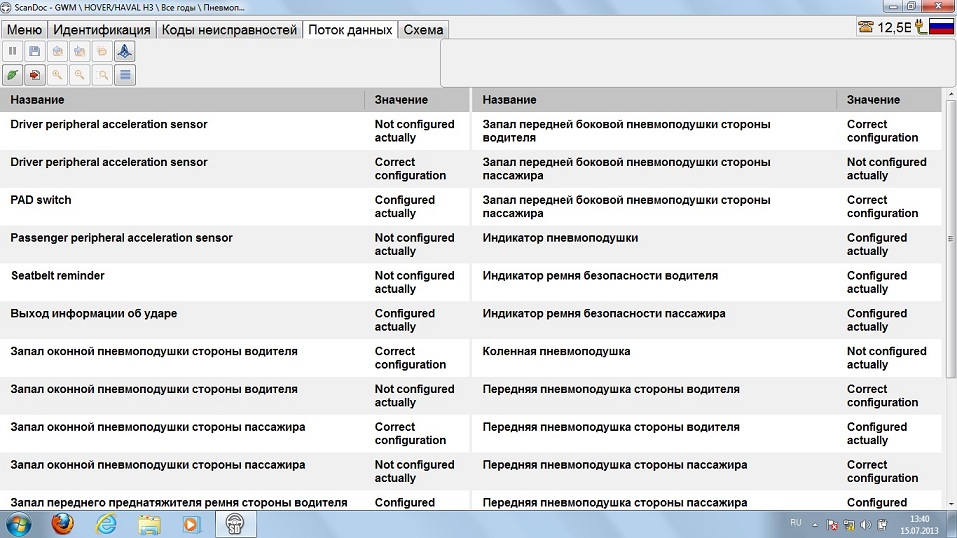This screenshot has height=538, width=957.
Task: Click Not configured actually value for Seatbelt reminder
Action: point(414,282)
